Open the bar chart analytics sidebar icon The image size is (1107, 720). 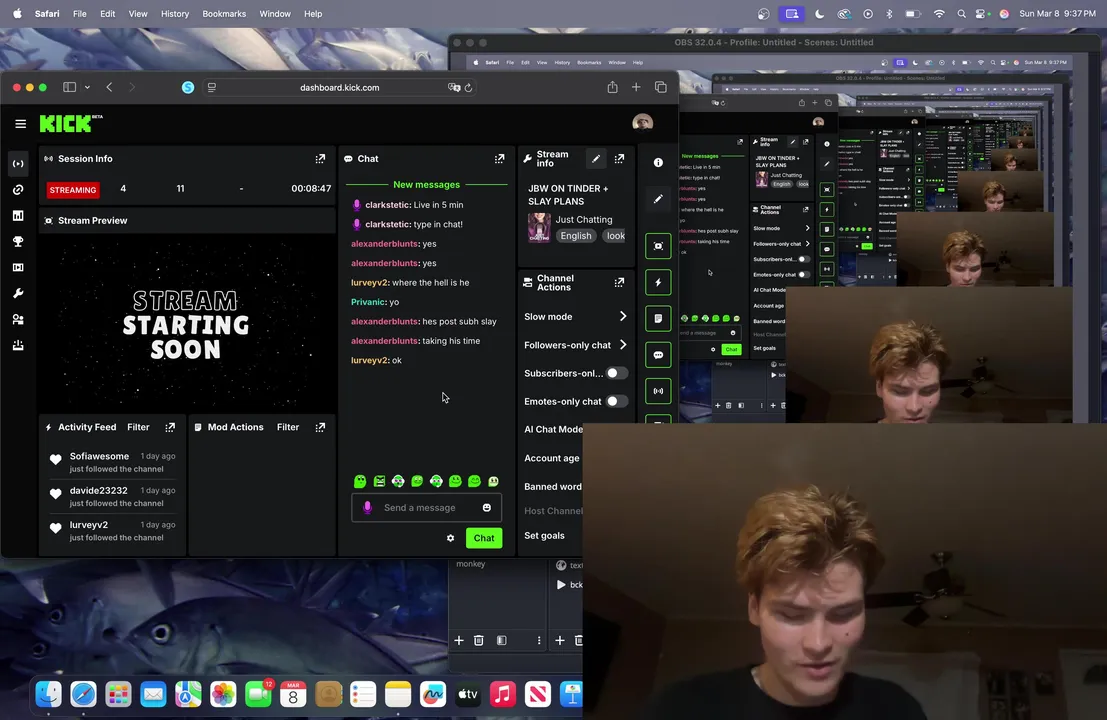(x=18, y=215)
